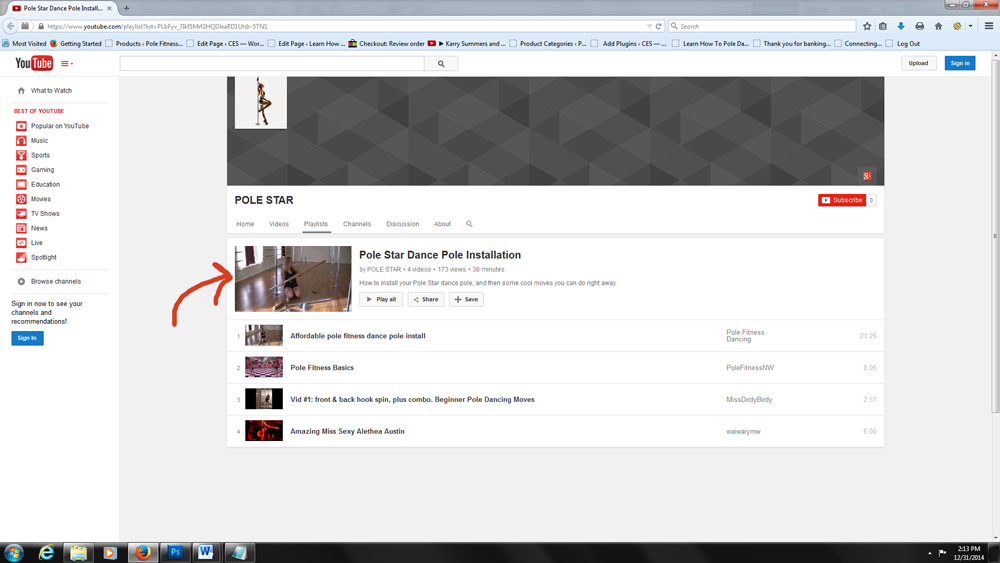Select the Playlists tab
The height and width of the screenshot is (563, 1000).
point(316,224)
